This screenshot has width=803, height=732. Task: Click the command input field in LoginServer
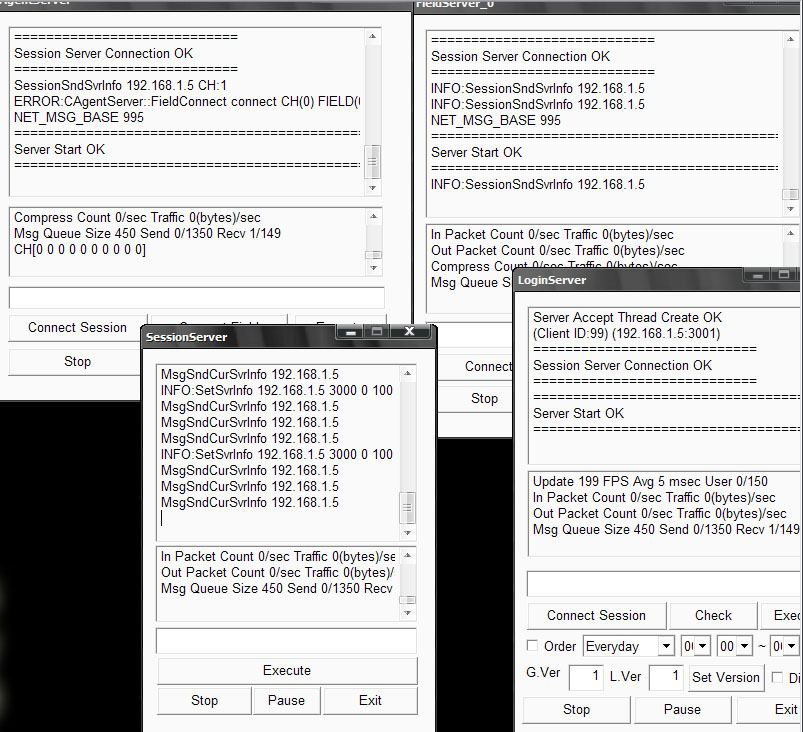point(665,583)
